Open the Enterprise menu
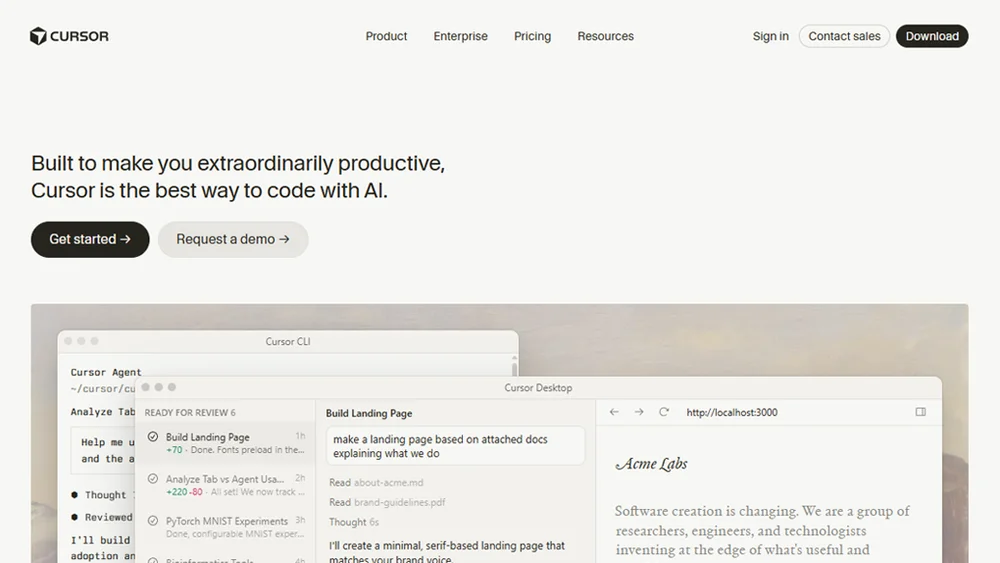Viewport: 1000px width, 563px height. click(x=460, y=36)
